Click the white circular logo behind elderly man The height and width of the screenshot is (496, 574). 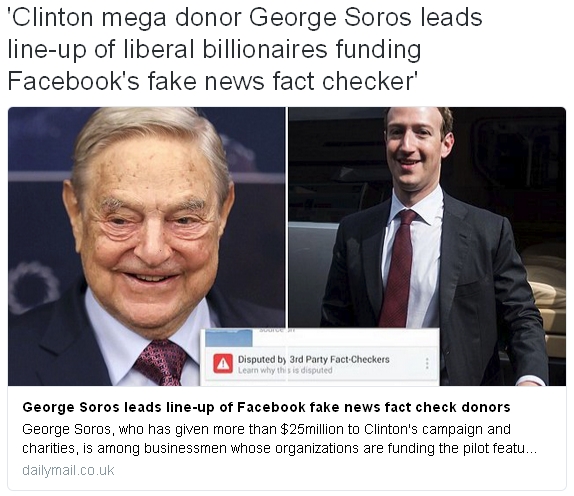click(34, 287)
